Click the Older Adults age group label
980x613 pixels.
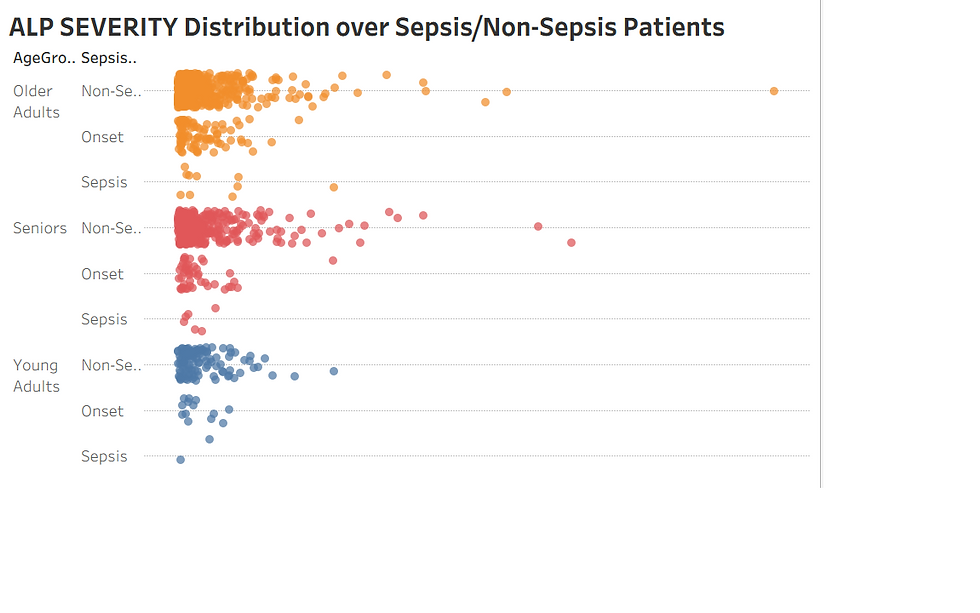[36, 101]
